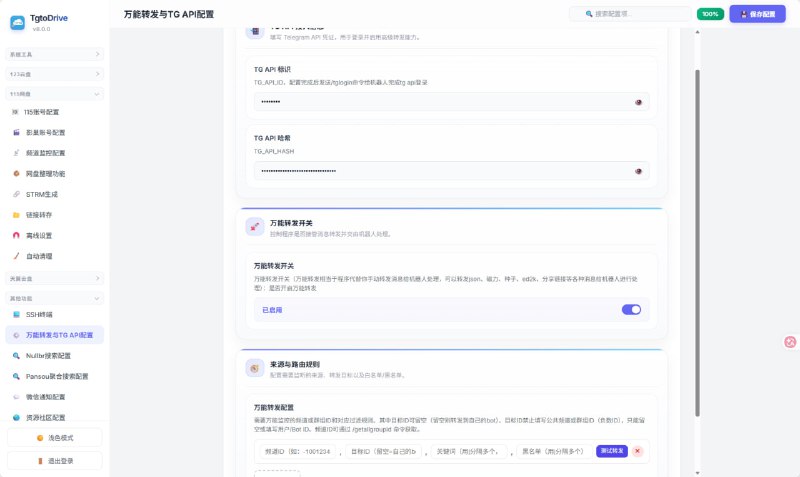Click the 测试转发 button
The width and height of the screenshot is (800, 477).
(612, 451)
